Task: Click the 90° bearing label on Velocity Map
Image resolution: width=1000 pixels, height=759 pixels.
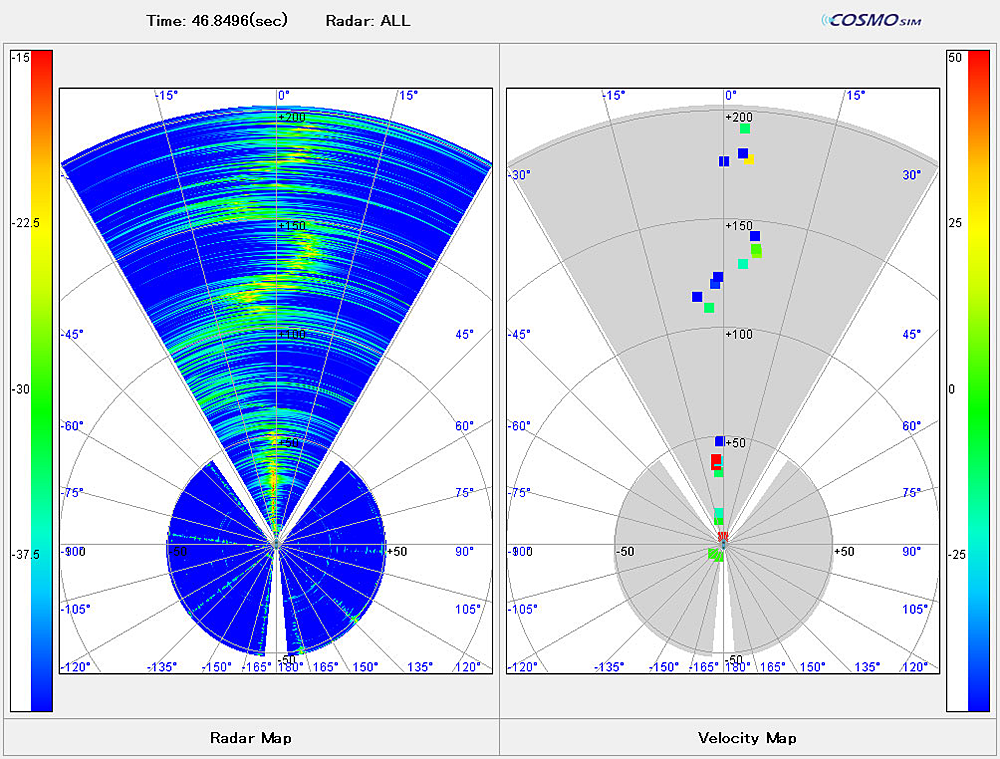Action: (x=912, y=552)
